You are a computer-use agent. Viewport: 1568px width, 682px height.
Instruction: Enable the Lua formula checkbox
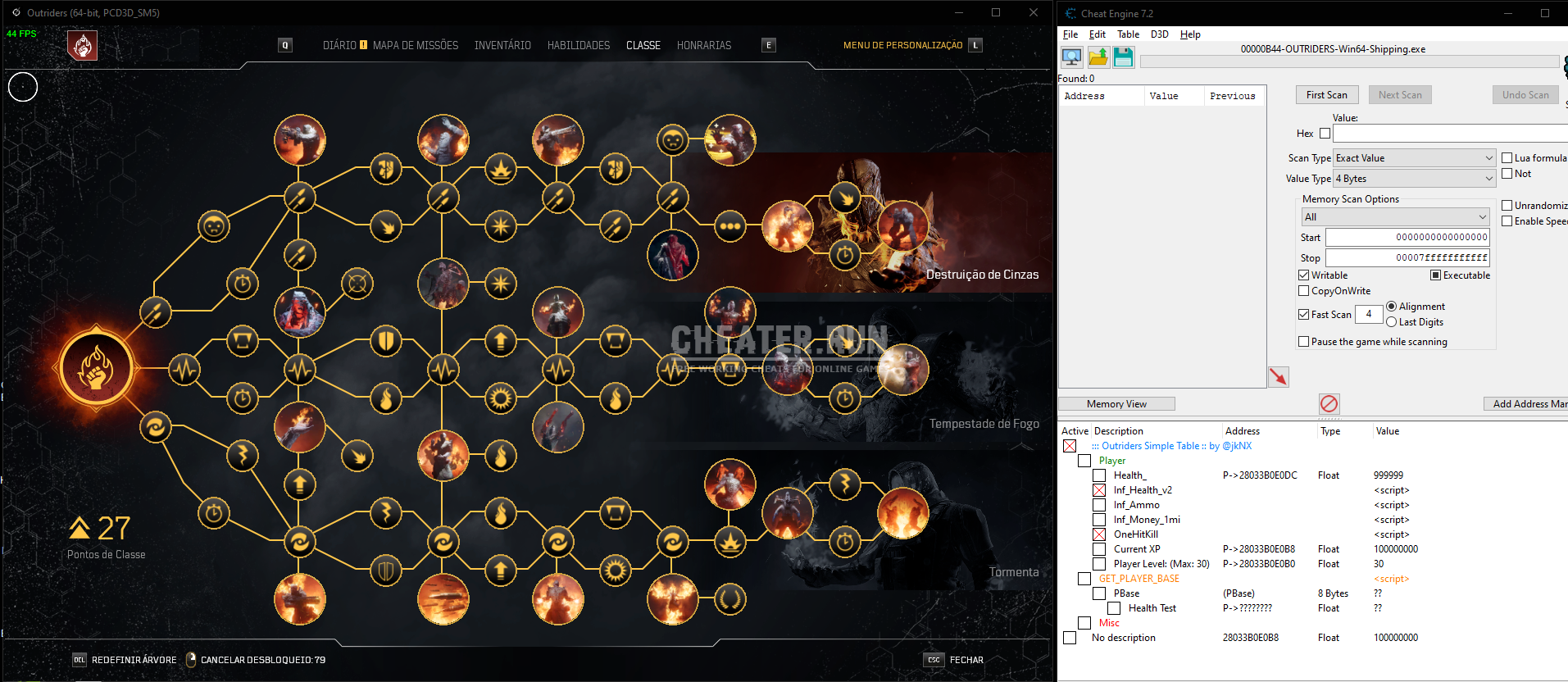(1507, 158)
